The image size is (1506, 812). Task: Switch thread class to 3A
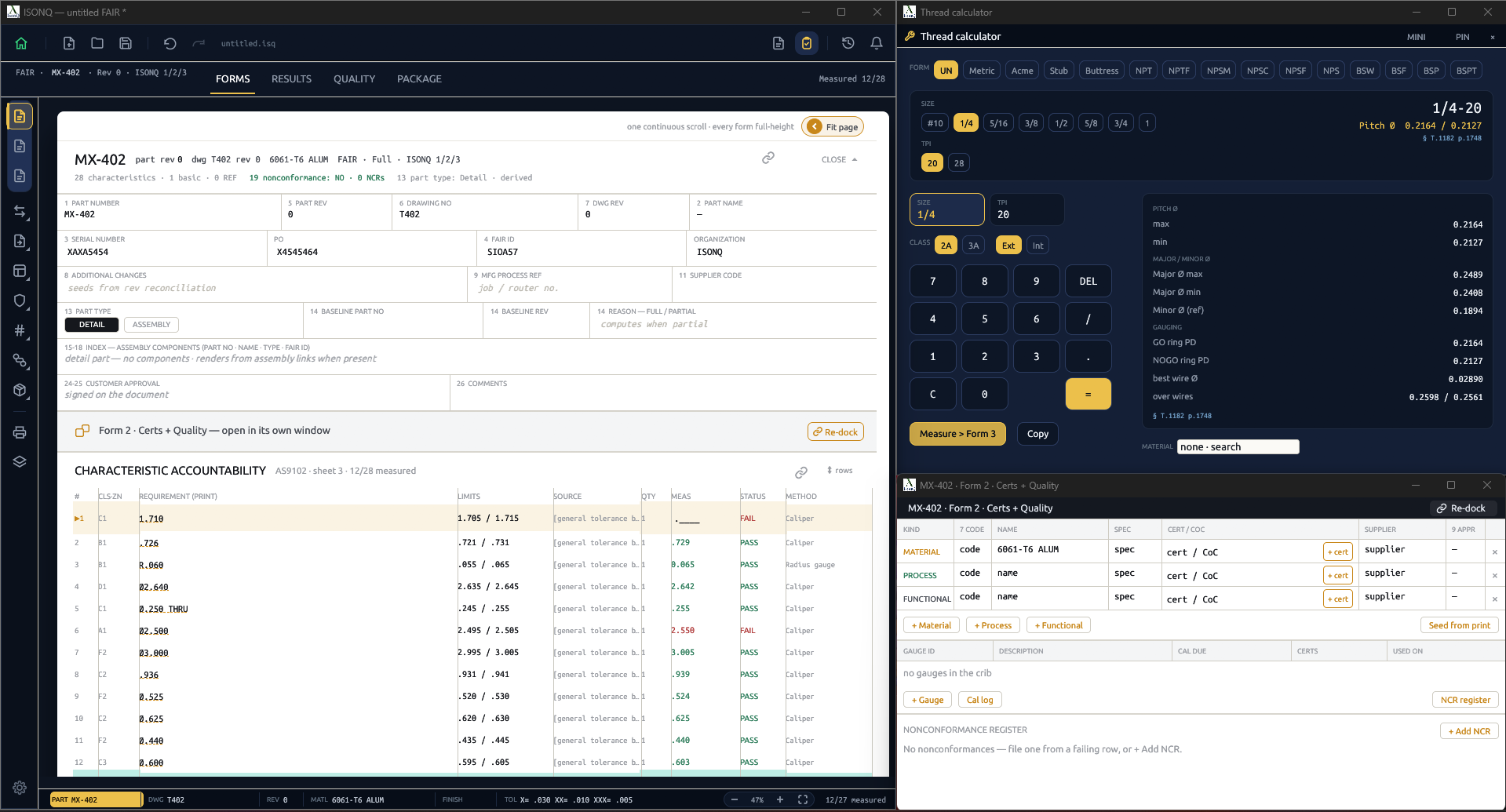[974, 246]
